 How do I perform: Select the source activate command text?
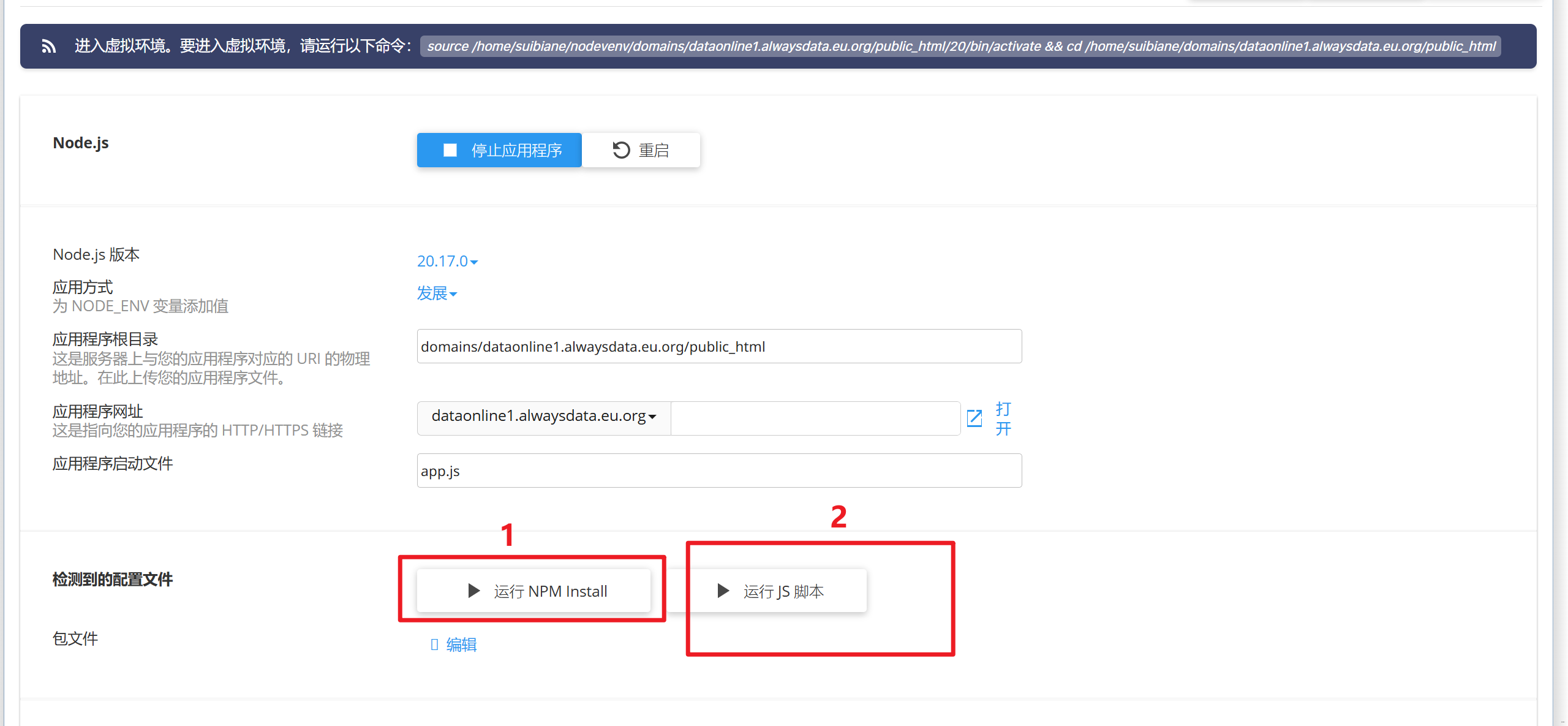pos(960,47)
